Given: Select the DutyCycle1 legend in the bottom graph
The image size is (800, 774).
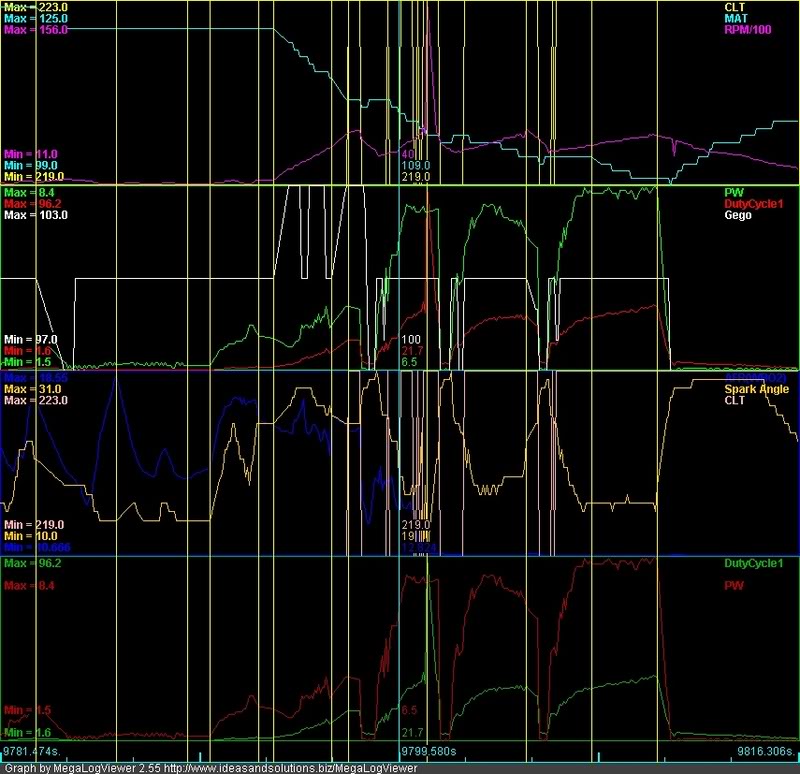Looking at the screenshot, I should coord(756,564).
